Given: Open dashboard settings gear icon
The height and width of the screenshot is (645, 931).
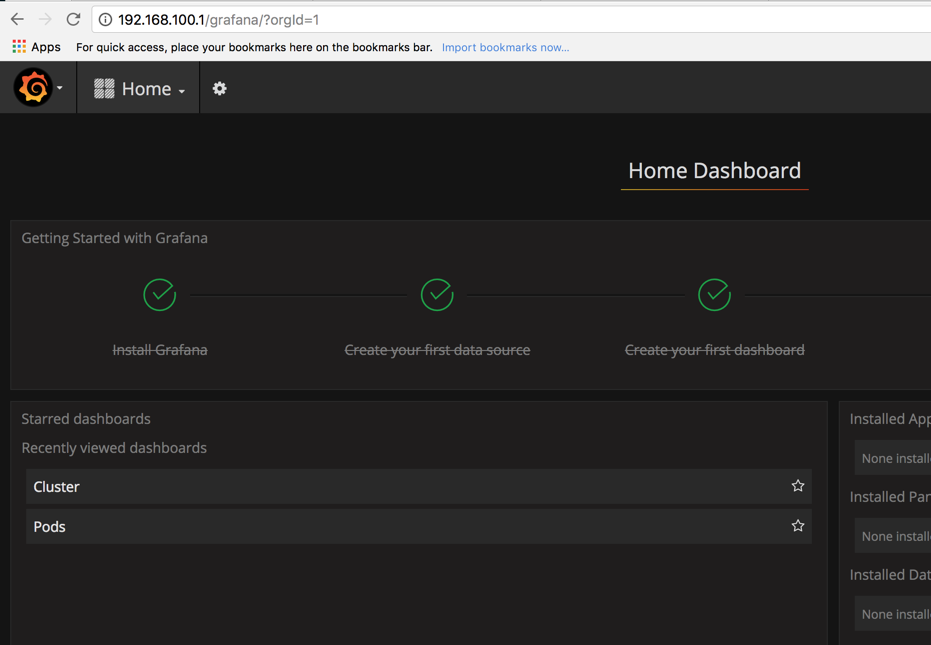Looking at the screenshot, I should coord(220,88).
